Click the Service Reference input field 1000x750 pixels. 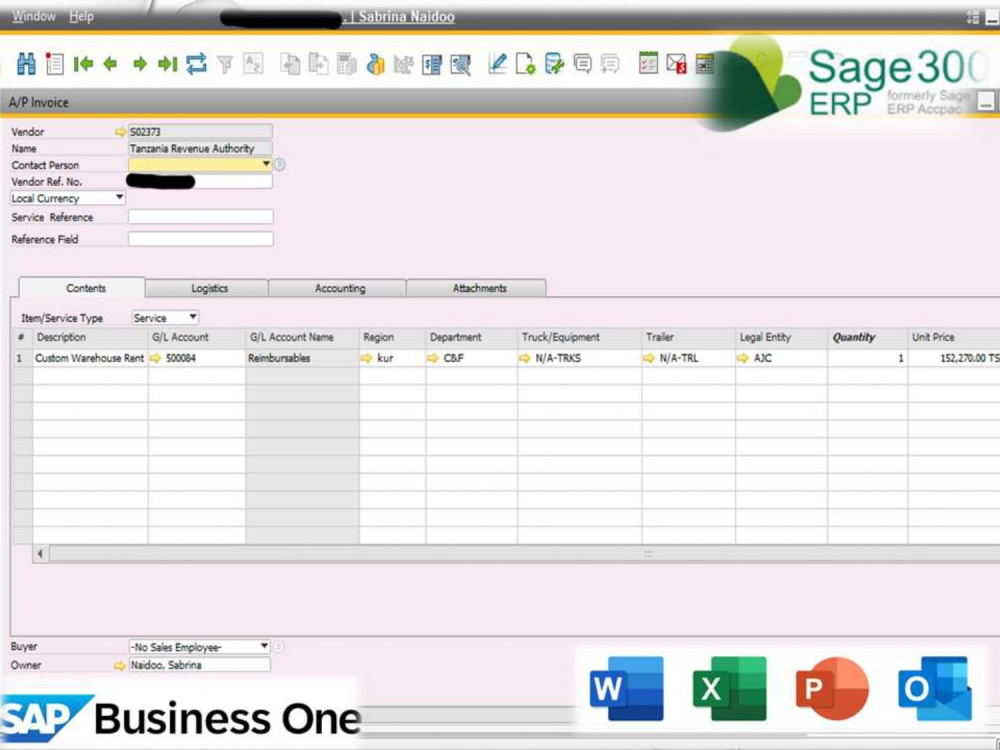(200, 217)
